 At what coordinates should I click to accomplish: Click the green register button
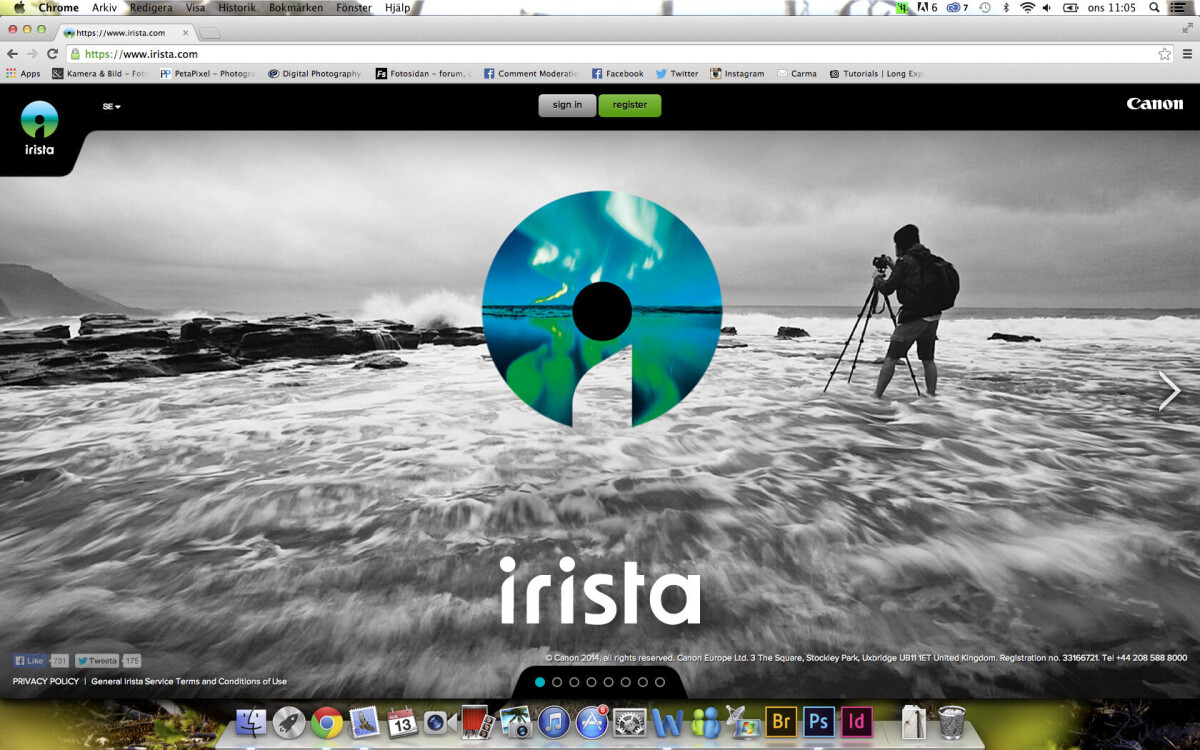[x=630, y=105]
